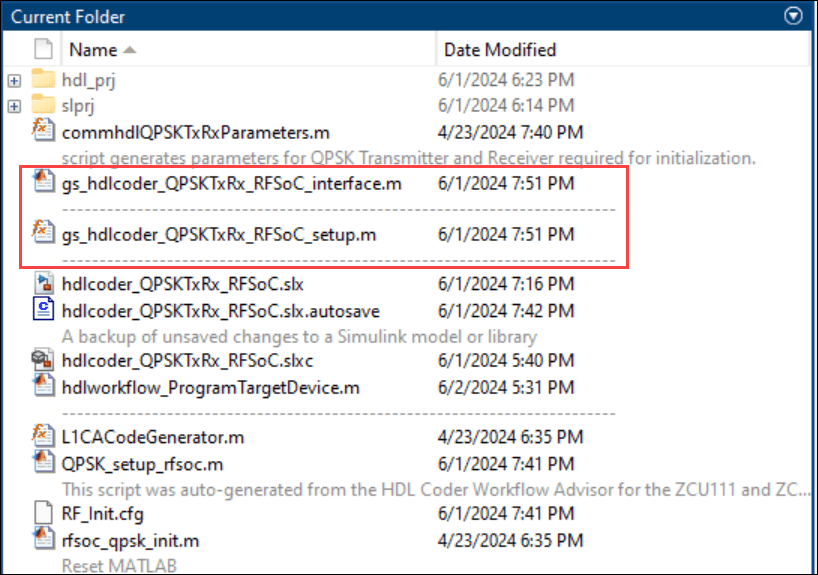This screenshot has width=818, height=575.
Task: Click the gs_hdlcoder_QPSKTxRx_RFSoC_interface.m script icon
Action: pyautogui.click(x=43, y=183)
